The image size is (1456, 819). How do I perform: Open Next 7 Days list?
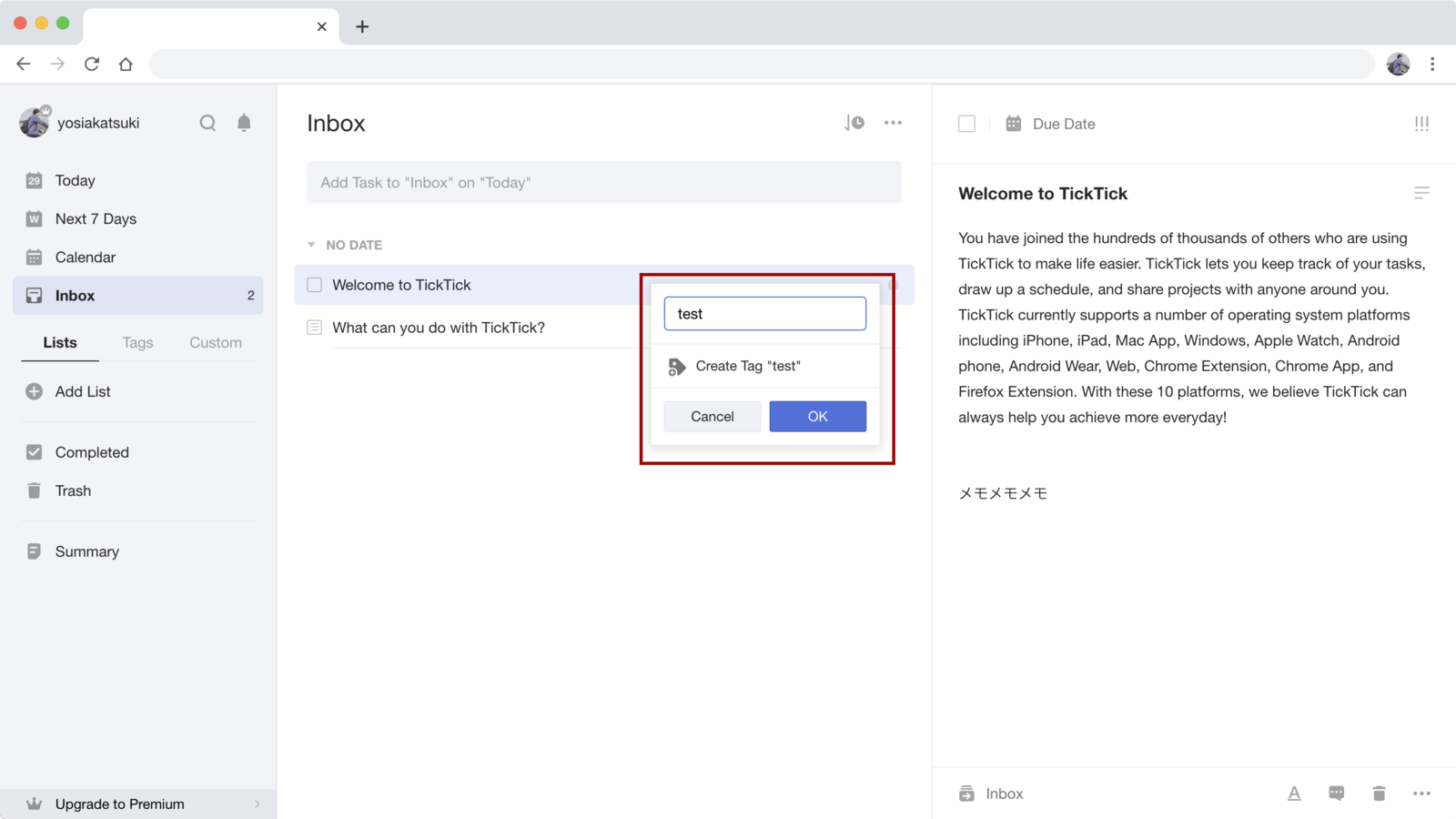(x=137, y=218)
